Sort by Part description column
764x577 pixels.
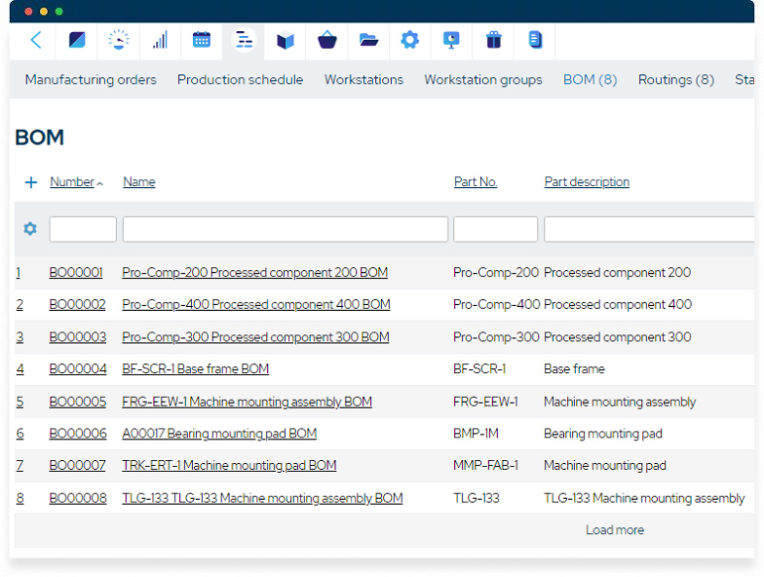[587, 182]
